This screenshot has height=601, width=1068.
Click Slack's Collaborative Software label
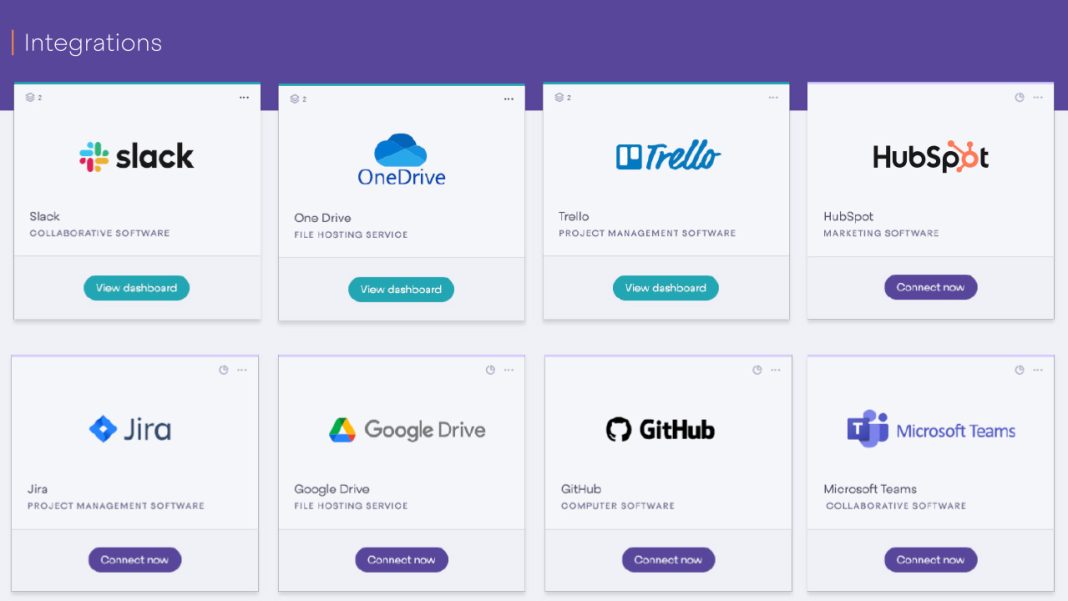(x=99, y=233)
